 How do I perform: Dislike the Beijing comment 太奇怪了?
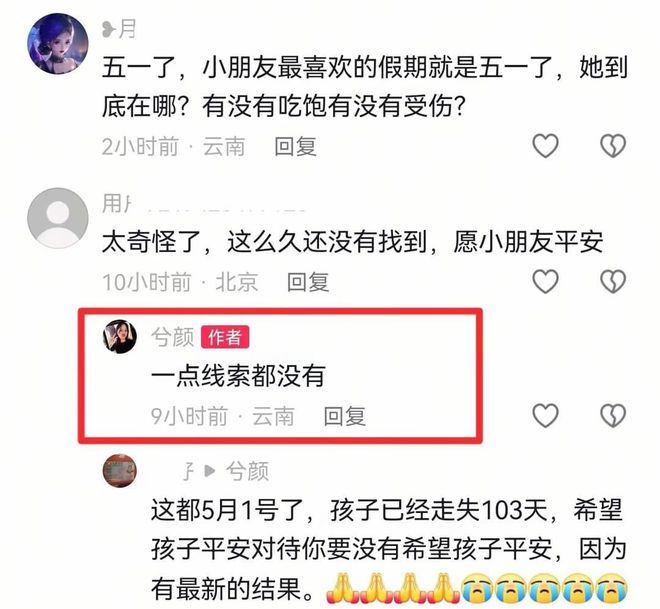tap(613, 281)
